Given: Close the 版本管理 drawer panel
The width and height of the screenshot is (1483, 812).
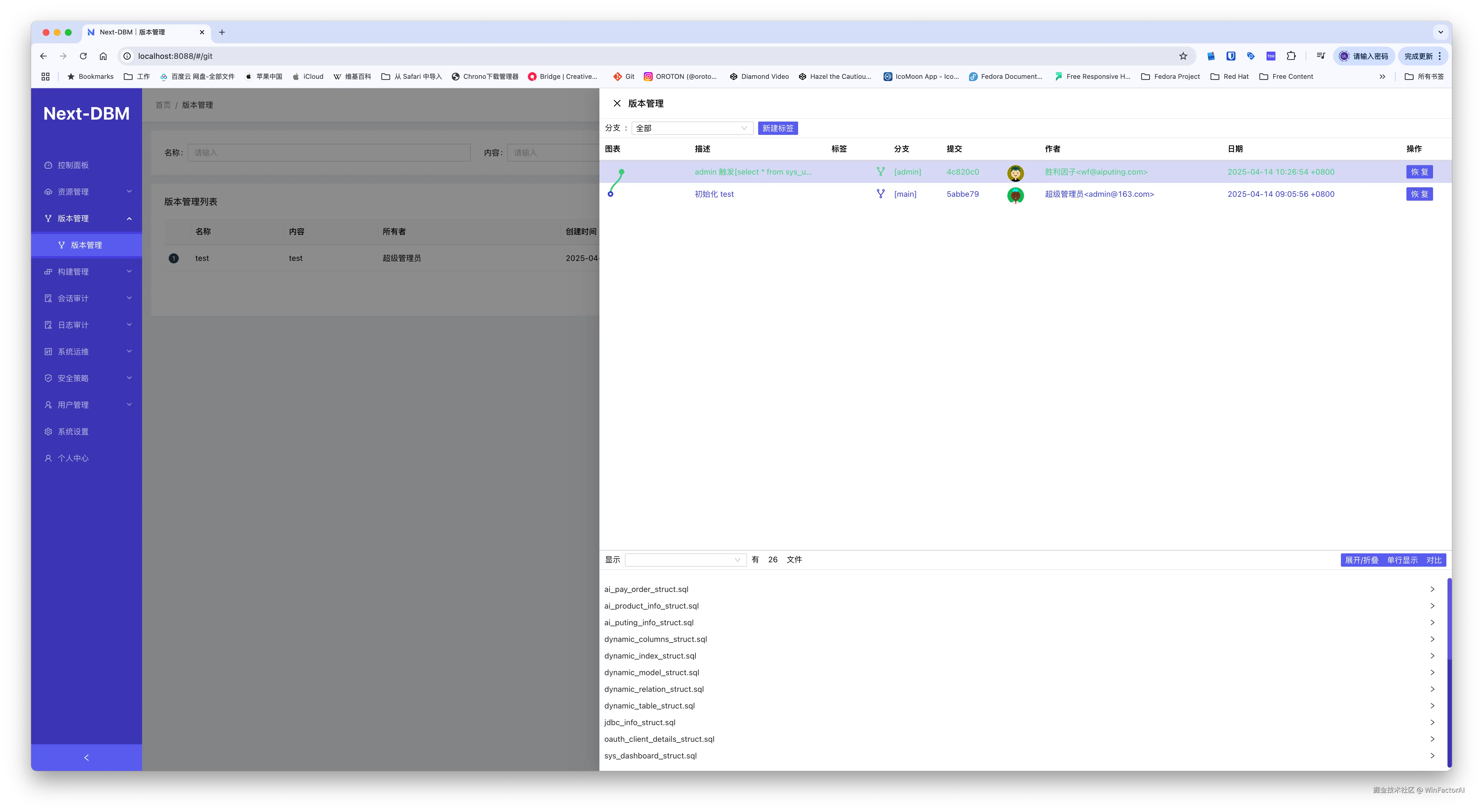Looking at the screenshot, I should (x=617, y=104).
